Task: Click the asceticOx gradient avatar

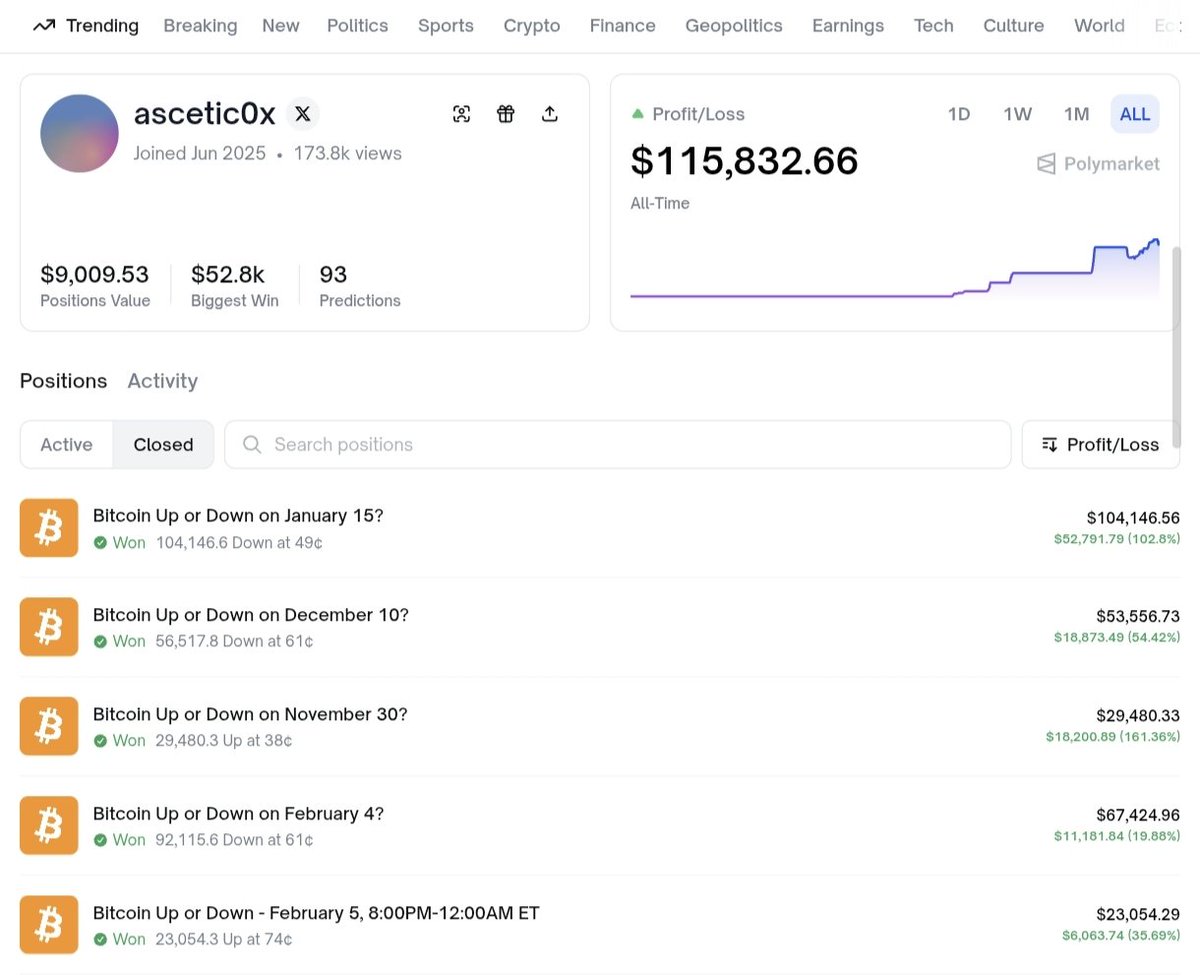Action: (80, 133)
